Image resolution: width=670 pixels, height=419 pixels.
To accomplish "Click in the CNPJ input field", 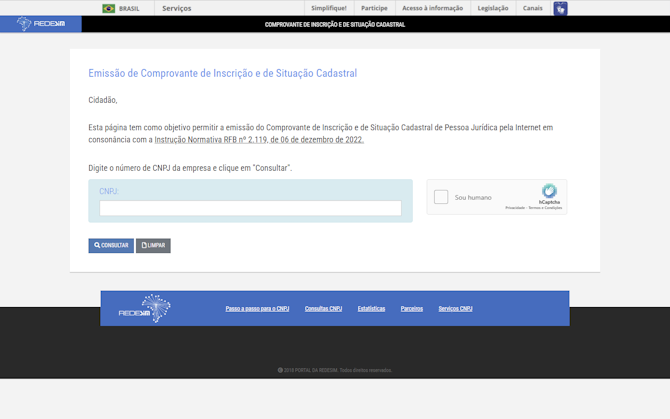I will click(x=250, y=208).
